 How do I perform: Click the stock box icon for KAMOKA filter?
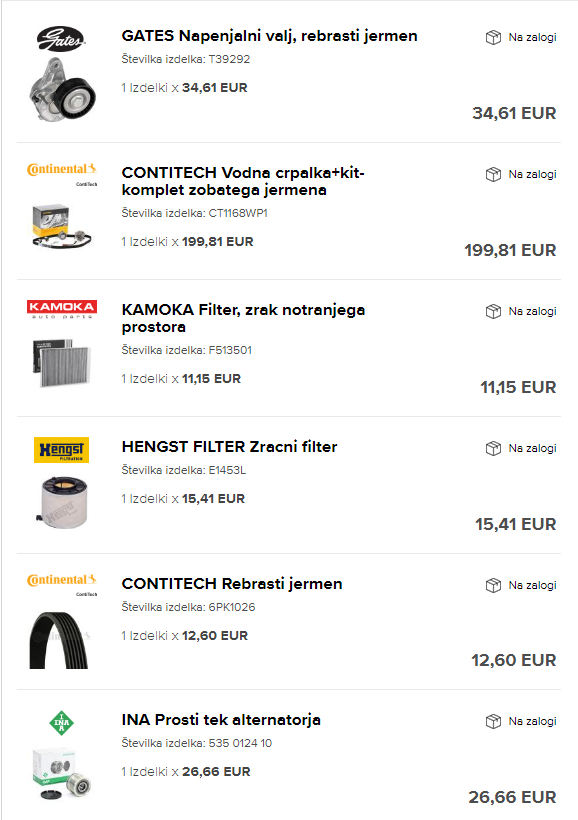(493, 312)
